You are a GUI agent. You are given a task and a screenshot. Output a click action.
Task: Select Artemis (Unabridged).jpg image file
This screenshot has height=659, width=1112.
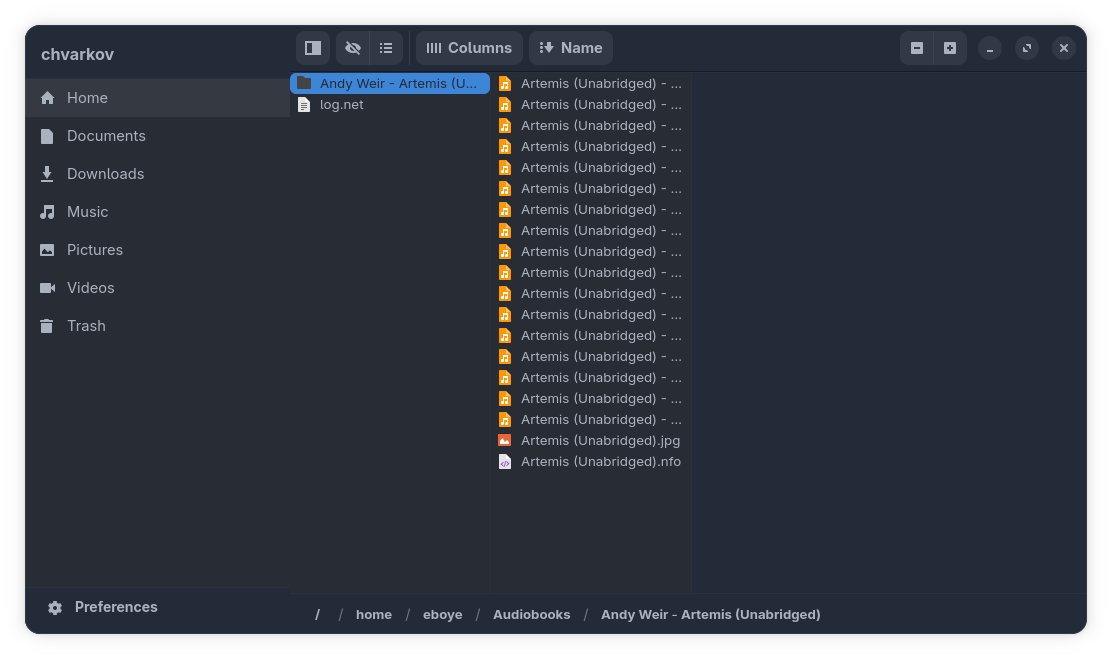(590, 441)
